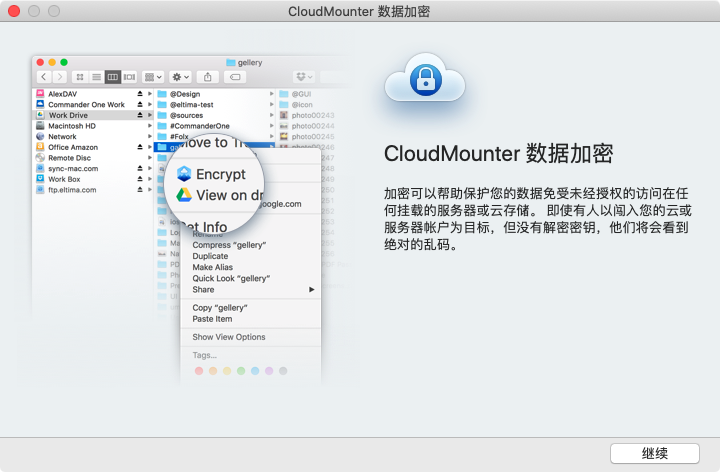
Task: Select Work Drive in the sidebar
Action: point(72,115)
